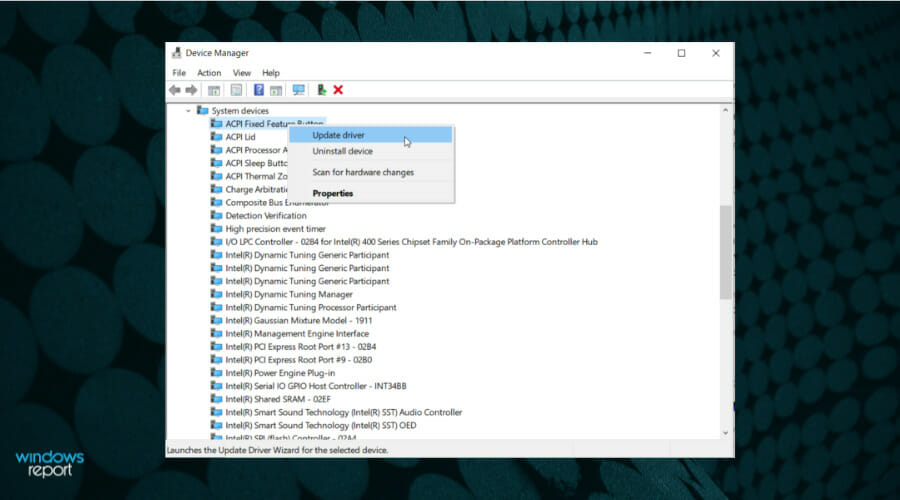The image size is (900, 500).
Task: Click the icon beside Intel(R) Dynamic Tuning Manager
Action: 216,294
